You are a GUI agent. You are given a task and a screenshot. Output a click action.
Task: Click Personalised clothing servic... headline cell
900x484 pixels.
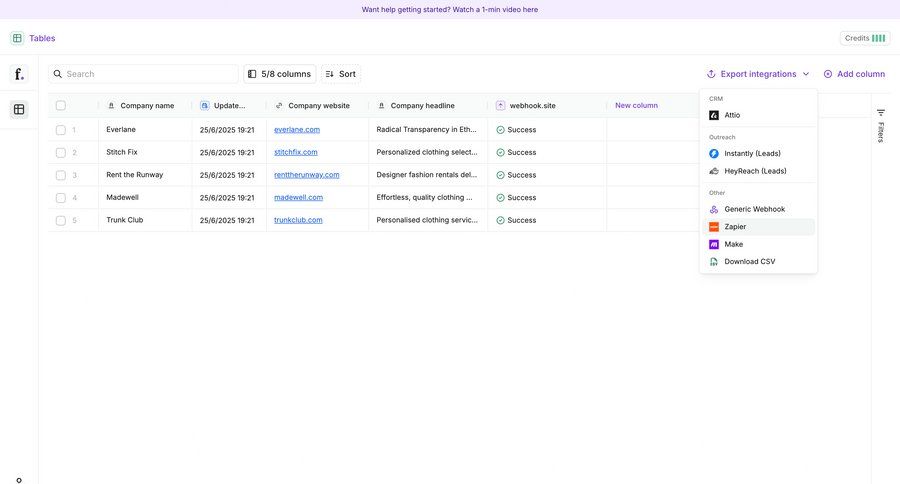coord(428,220)
